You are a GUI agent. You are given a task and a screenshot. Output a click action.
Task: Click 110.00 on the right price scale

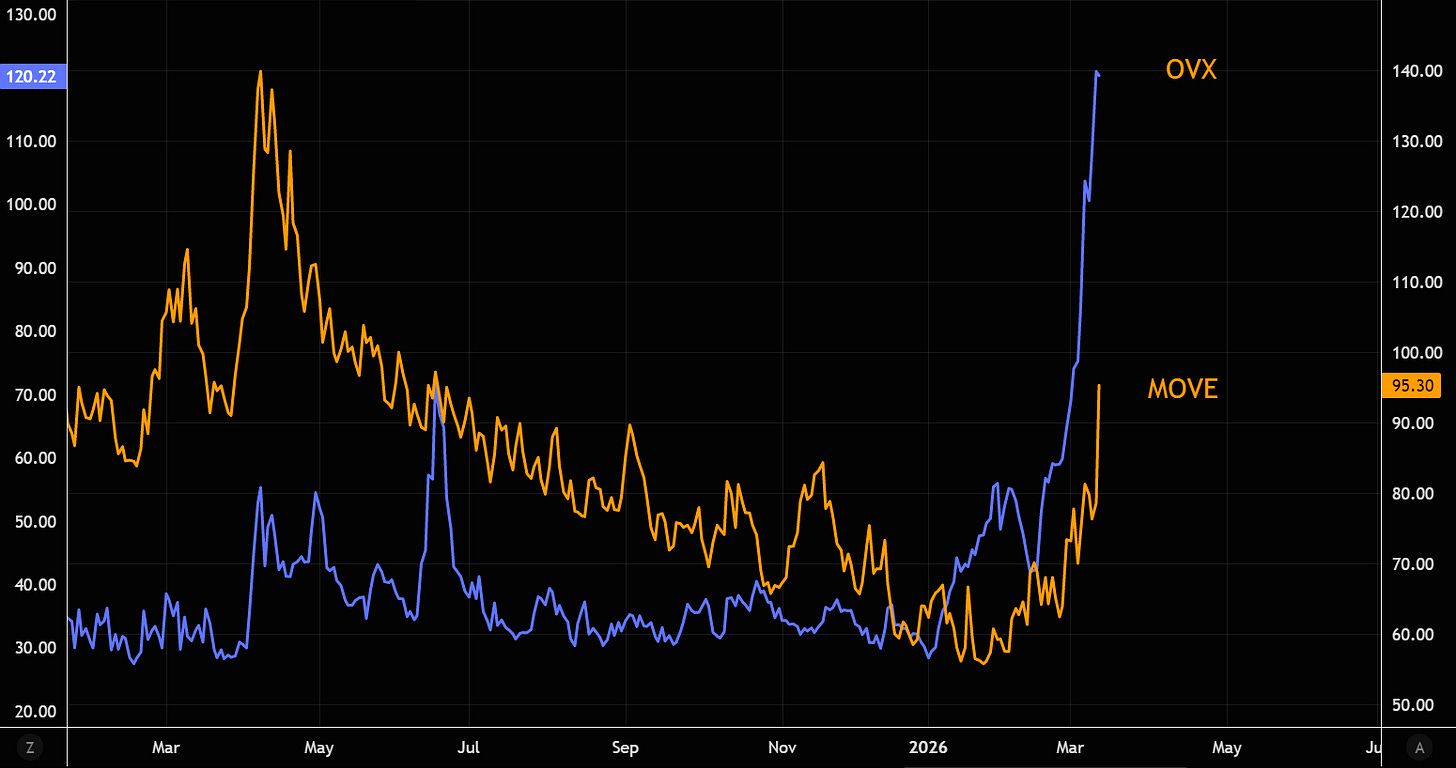click(x=1418, y=282)
